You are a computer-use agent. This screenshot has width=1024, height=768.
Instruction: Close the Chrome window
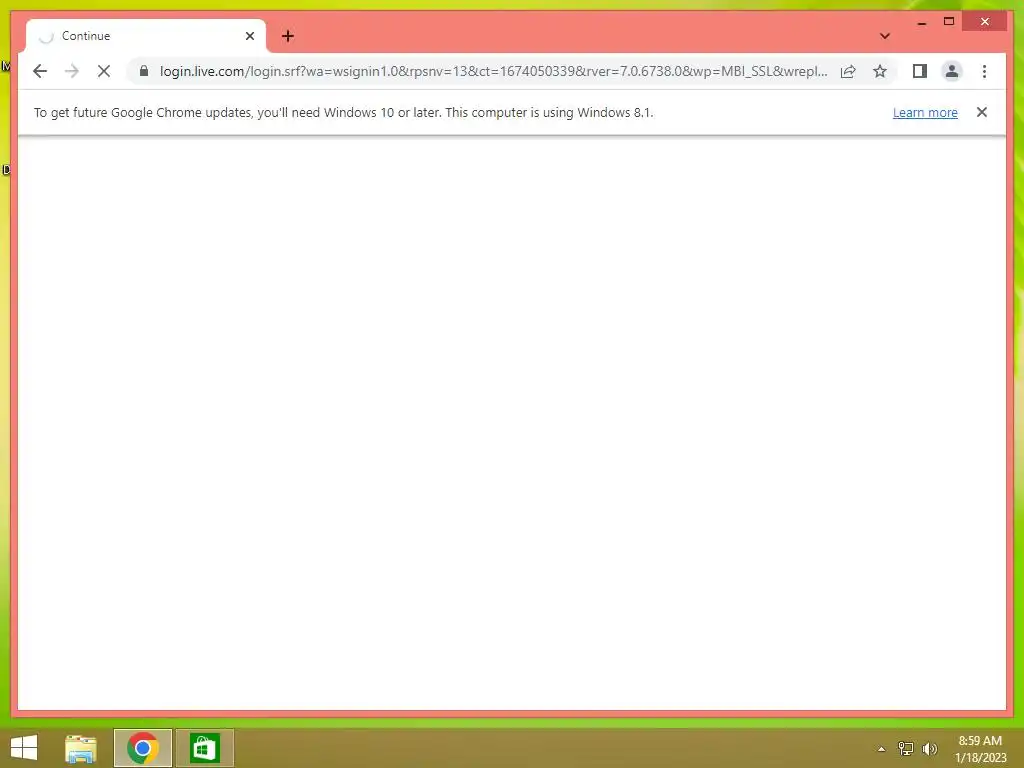pos(985,22)
